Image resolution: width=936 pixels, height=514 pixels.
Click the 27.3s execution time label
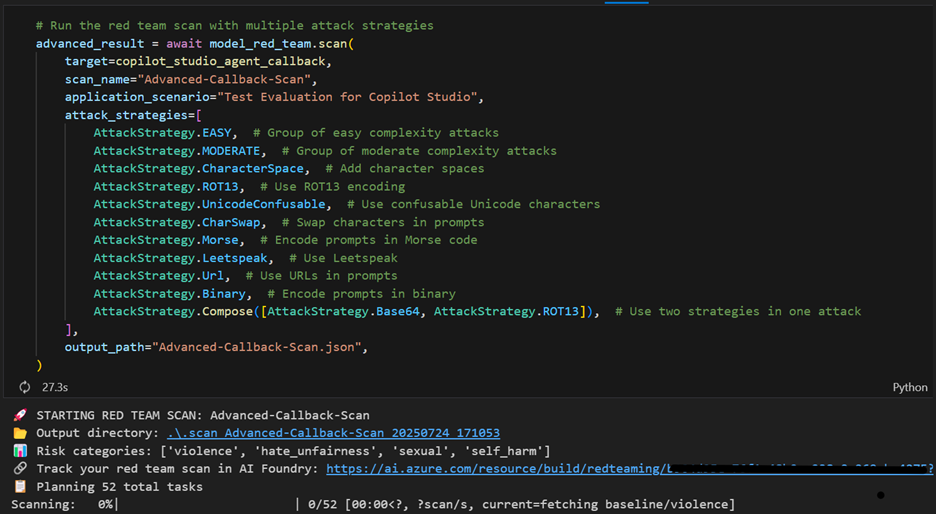(x=56, y=387)
